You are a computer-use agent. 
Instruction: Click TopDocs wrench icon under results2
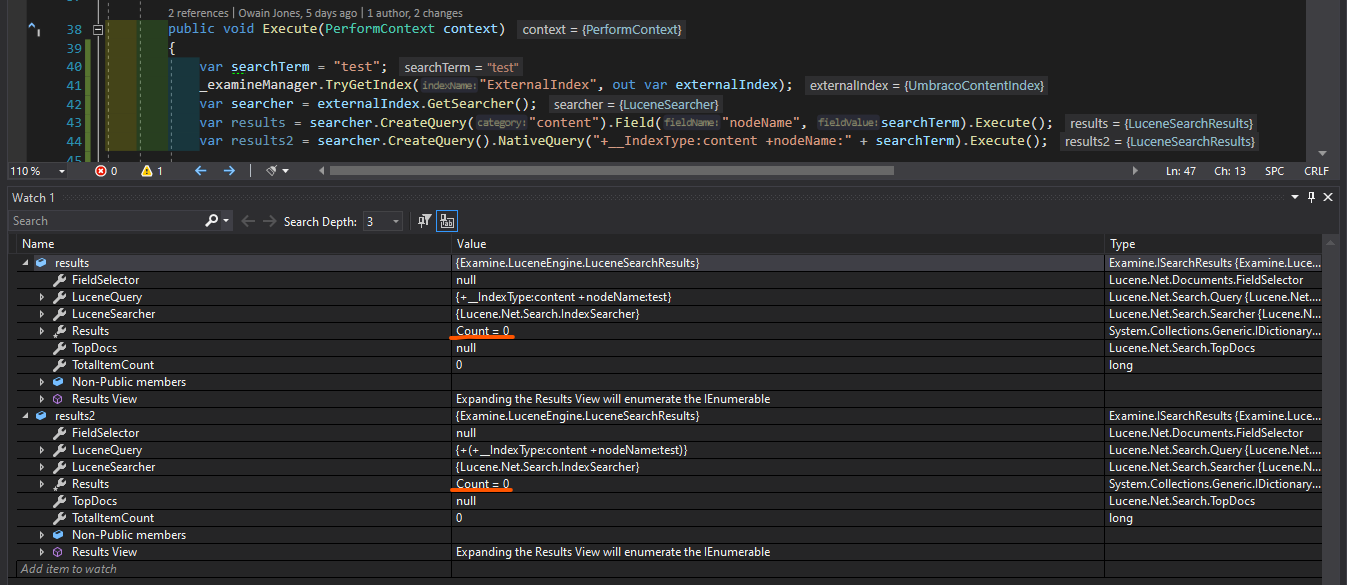coord(58,501)
